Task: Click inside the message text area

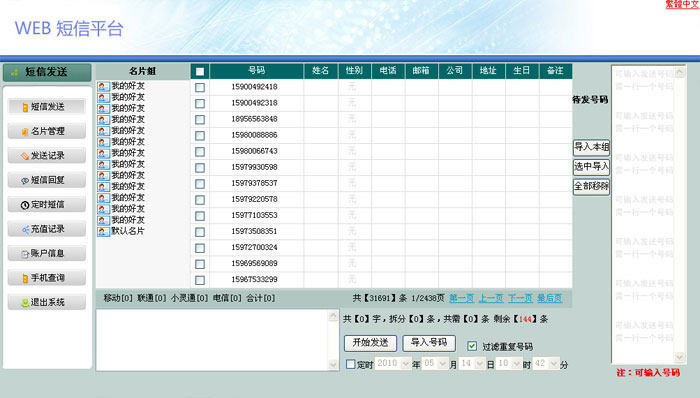Action: tap(212, 340)
